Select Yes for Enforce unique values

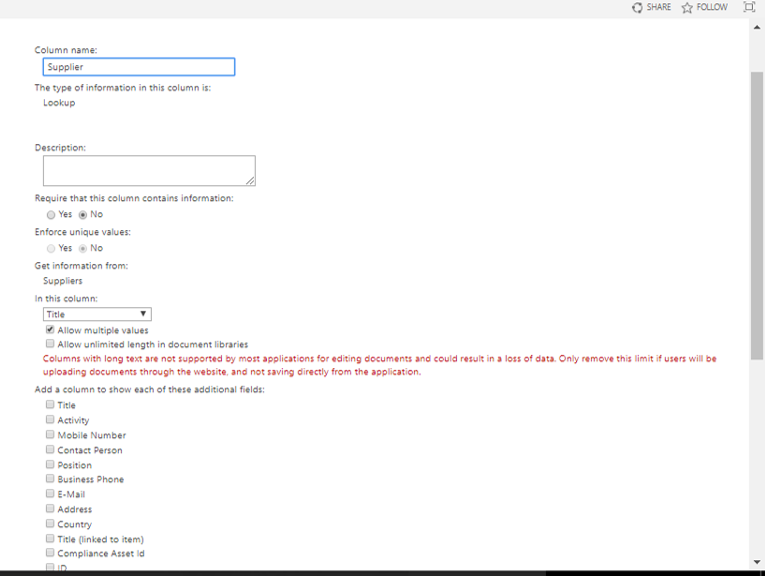[x=51, y=248]
